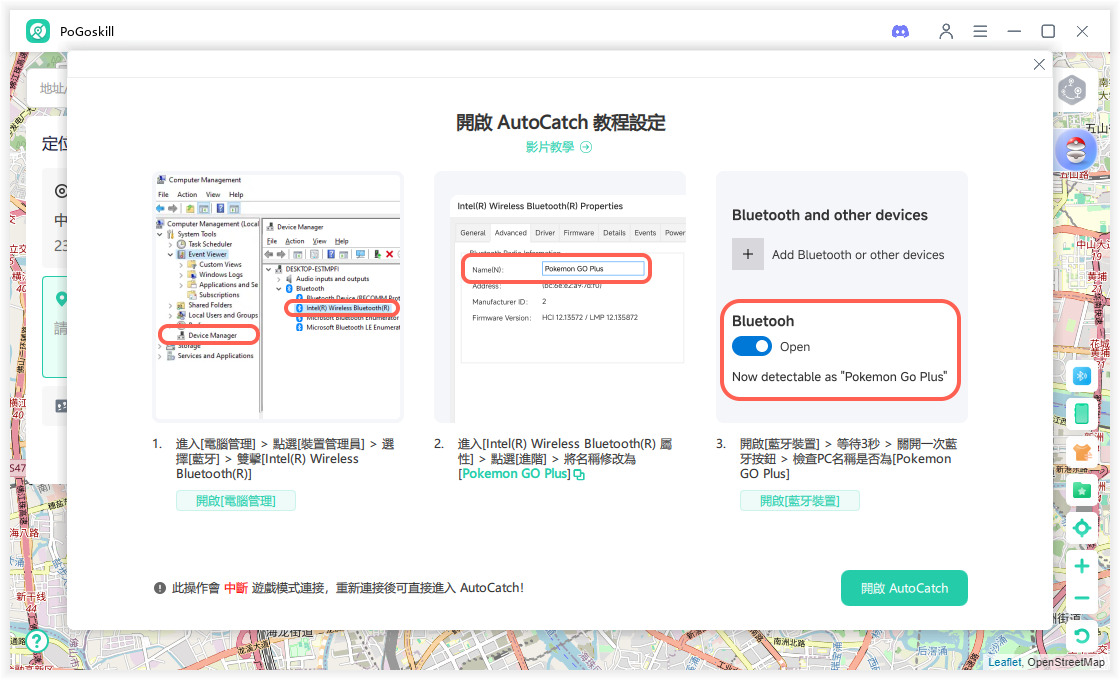Open the 影片教學 video tutorial link
The image size is (1120, 680).
point(549,147)
